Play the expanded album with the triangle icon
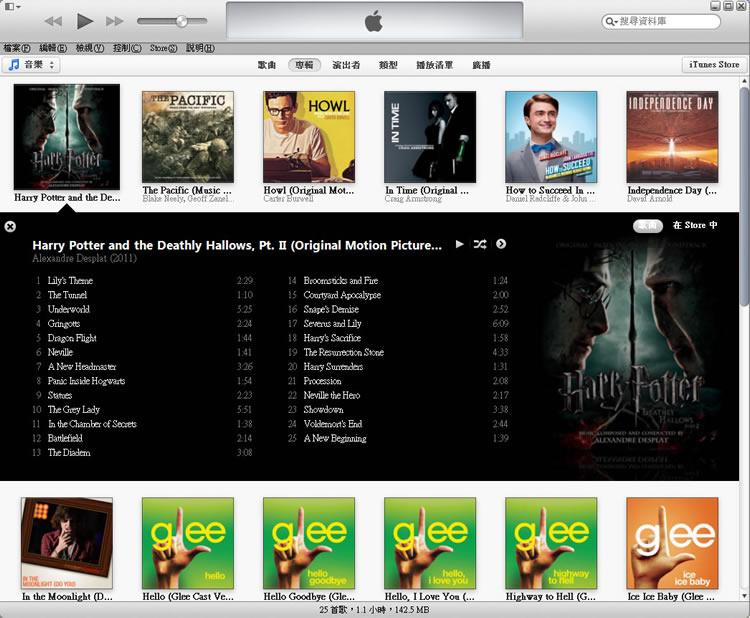750x618 pixels. [460, 244]
